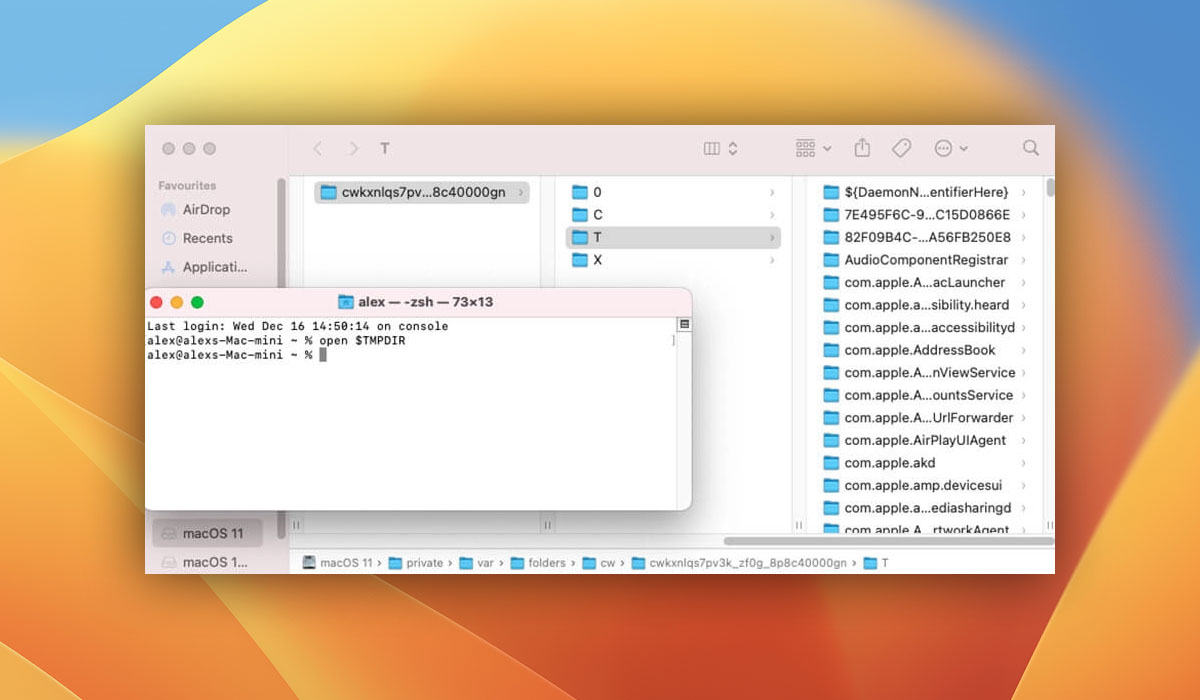Open the Edit Tags icon
This screenshot has height=700, width=1200.
tap(901, 148)
